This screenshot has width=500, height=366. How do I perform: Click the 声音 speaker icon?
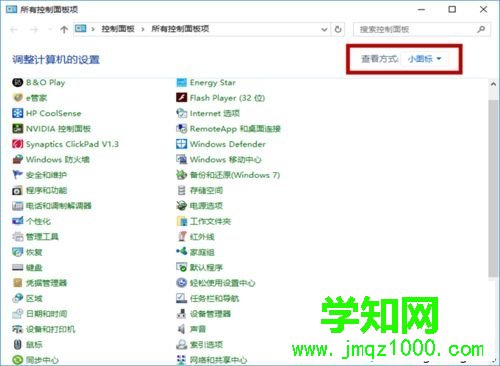click(x=181, y=329)
